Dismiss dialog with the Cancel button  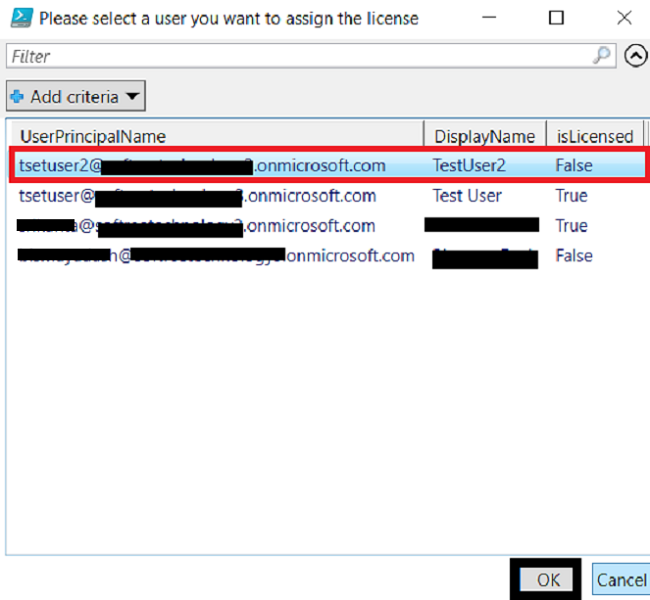click(x=621, y=580)
